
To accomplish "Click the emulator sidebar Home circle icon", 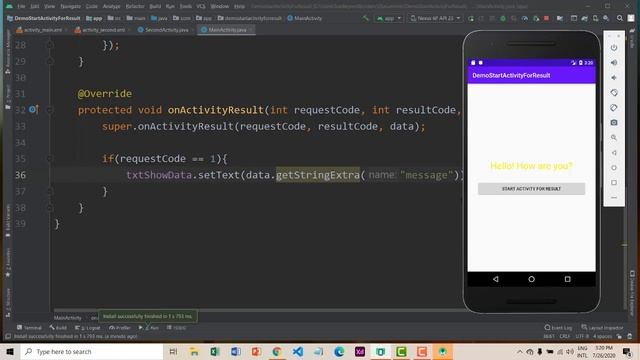I will click(x=614, y=168).
